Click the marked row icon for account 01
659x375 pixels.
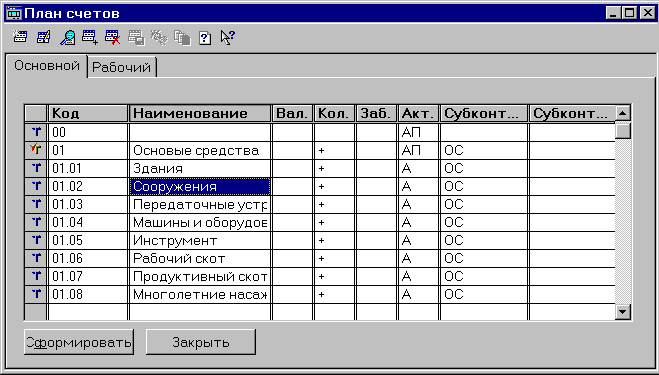[36, 150]
